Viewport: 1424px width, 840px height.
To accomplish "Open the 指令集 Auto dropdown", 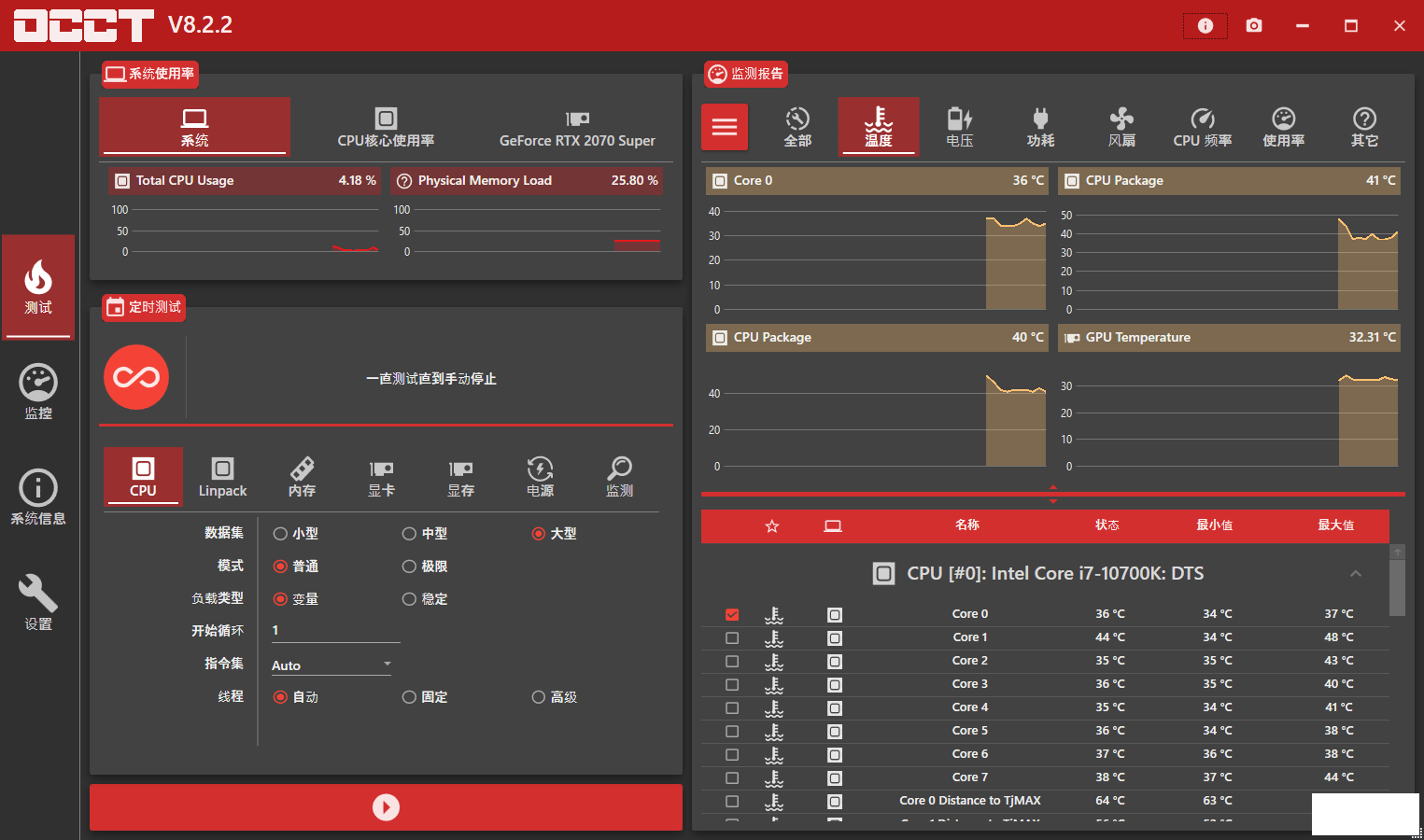I will pyautogui.click(x=331, y=665).
